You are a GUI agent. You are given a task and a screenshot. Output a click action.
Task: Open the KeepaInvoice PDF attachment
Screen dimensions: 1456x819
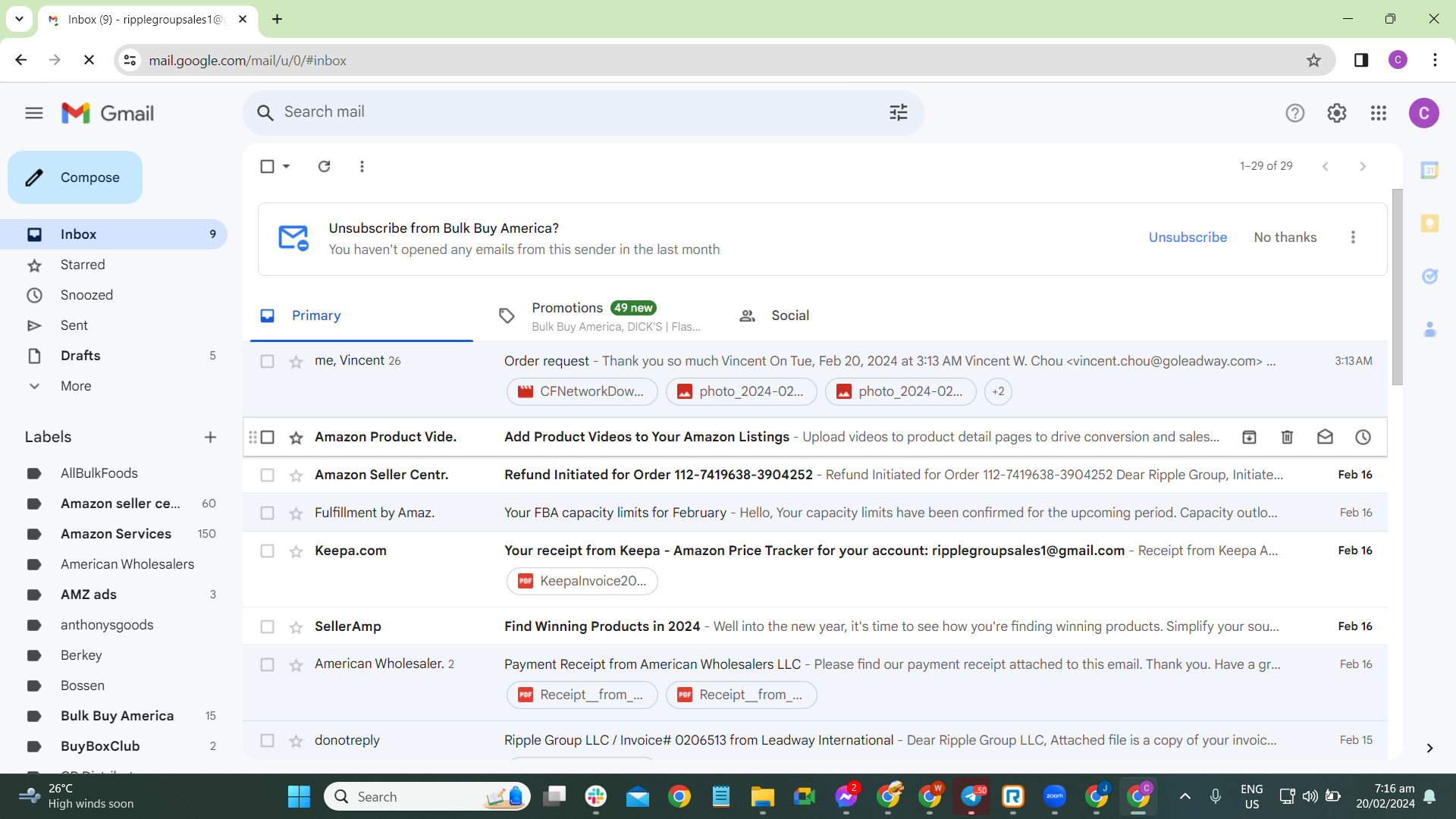pyautogui.click(x=582, y=581)
